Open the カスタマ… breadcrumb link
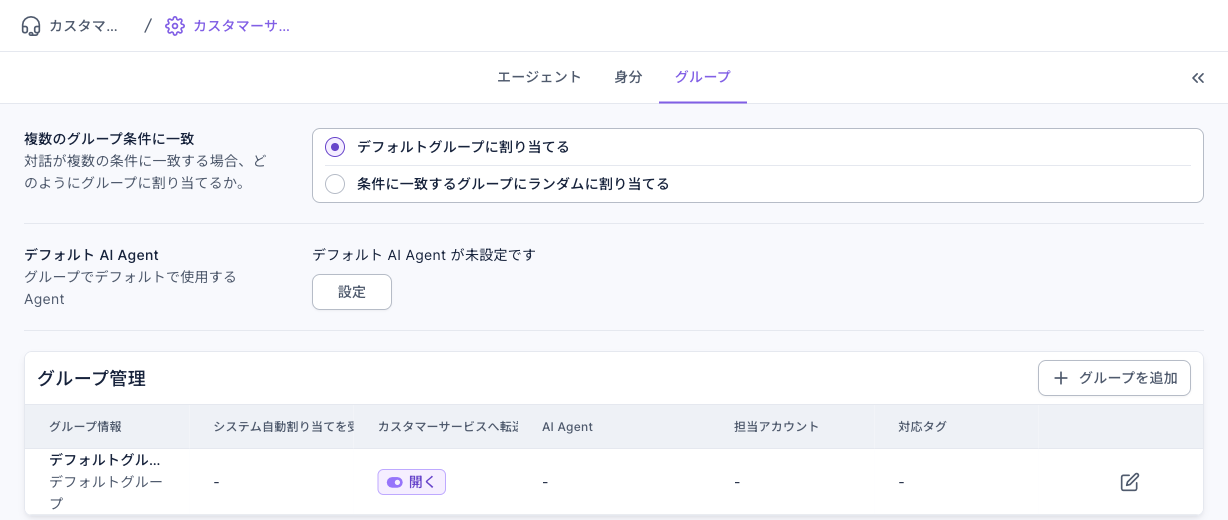This screenshot has height=520, width=1228. 84,26
